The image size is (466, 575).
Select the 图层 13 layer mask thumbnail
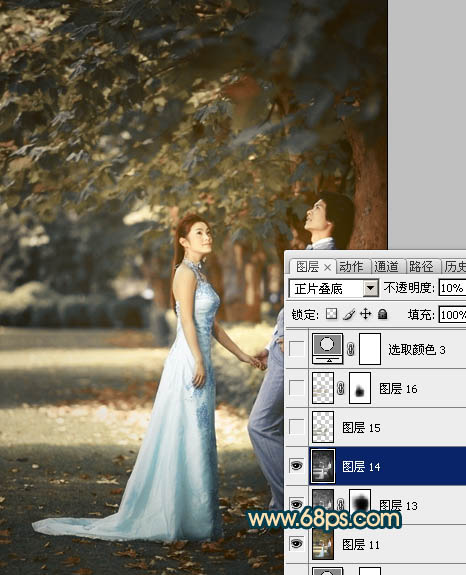point(360,503)
